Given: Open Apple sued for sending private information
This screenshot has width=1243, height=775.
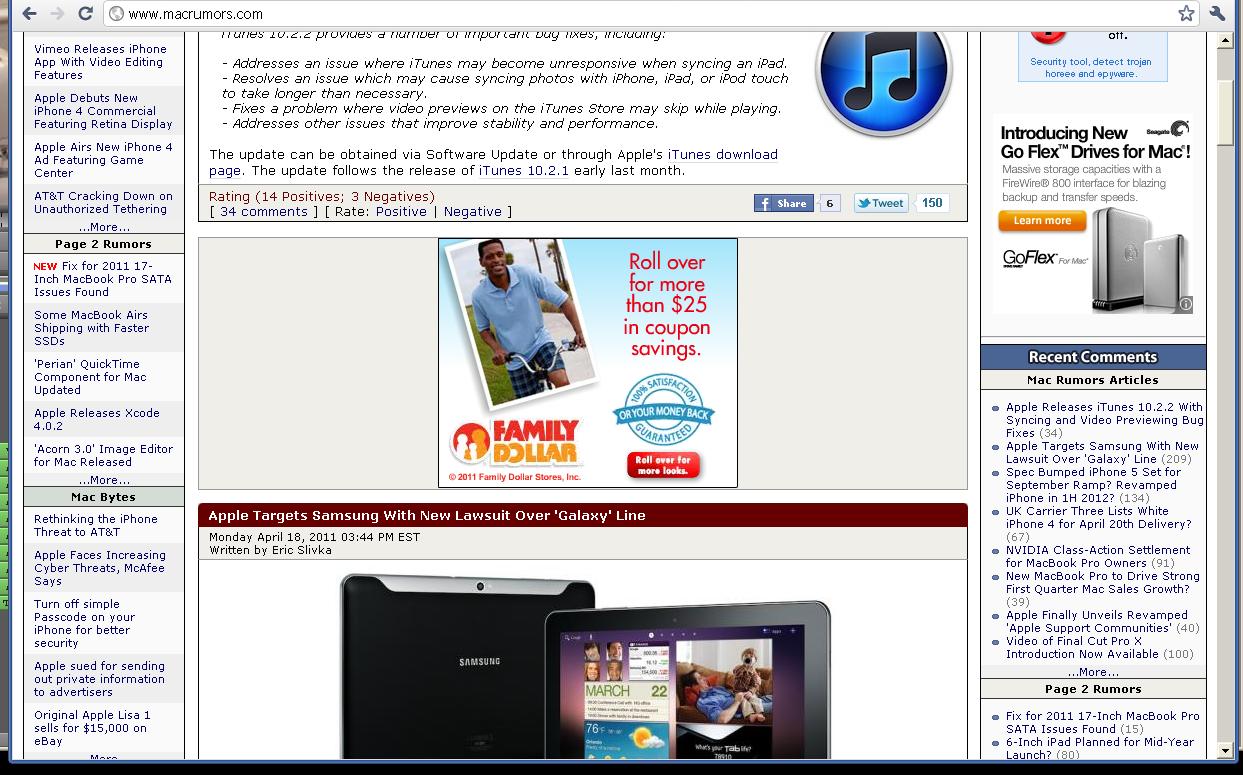Looking at the screenshot, I should click(x=99, y=679).
